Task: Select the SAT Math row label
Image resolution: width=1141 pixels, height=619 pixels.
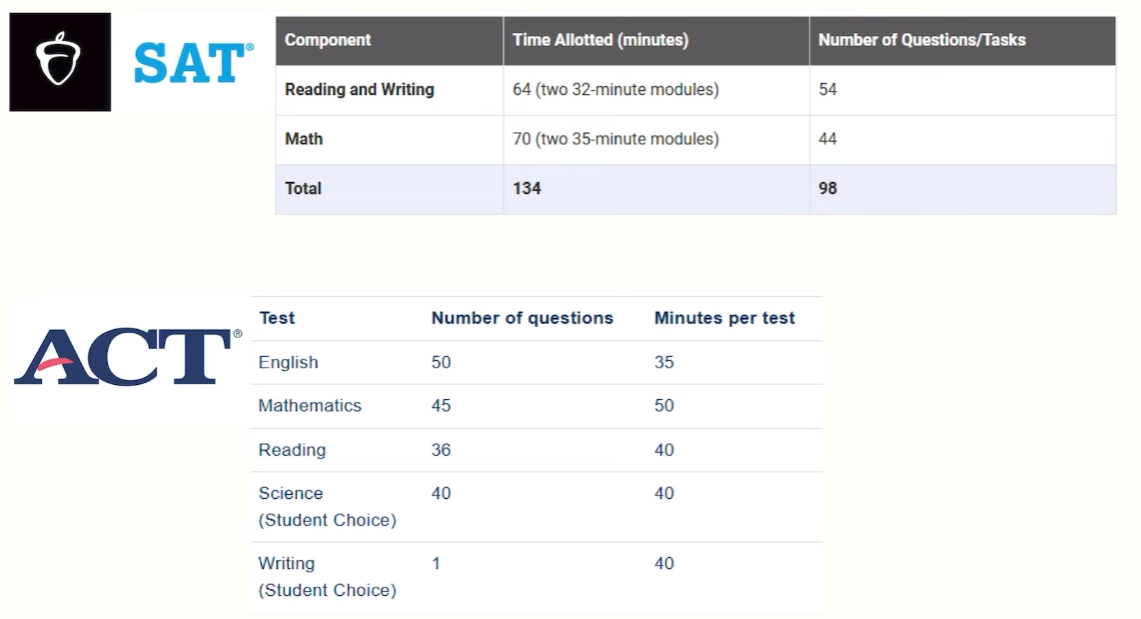Action: [x=304, y=139]
